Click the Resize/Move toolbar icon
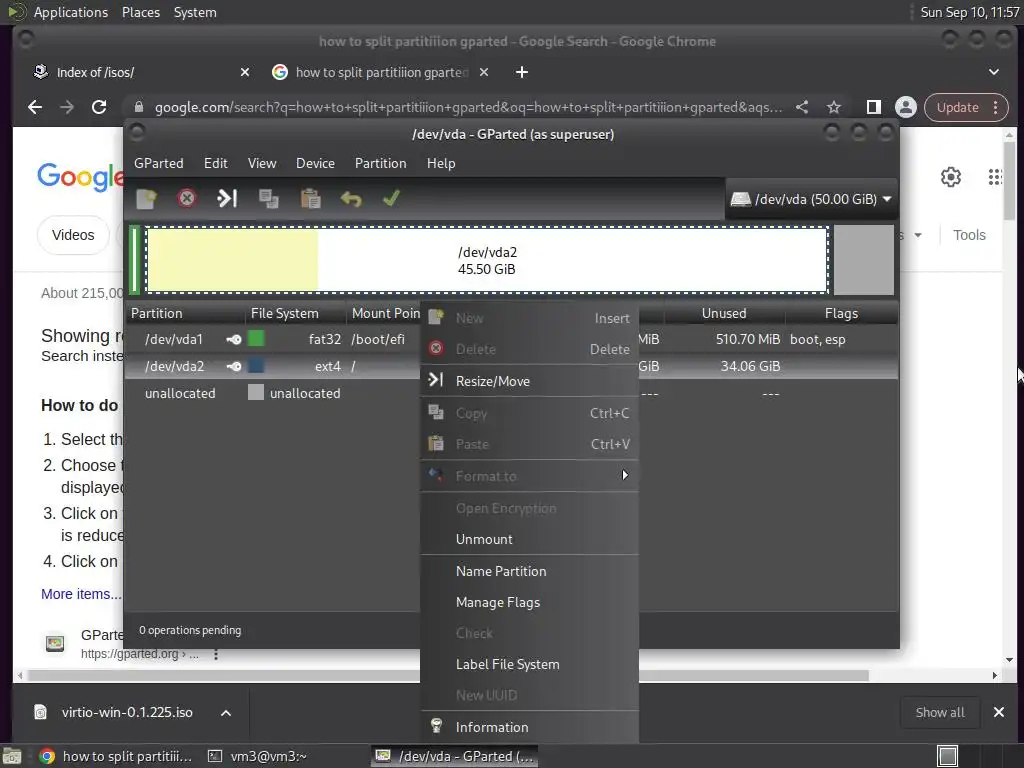1024x768 pixels. (227, 199)
